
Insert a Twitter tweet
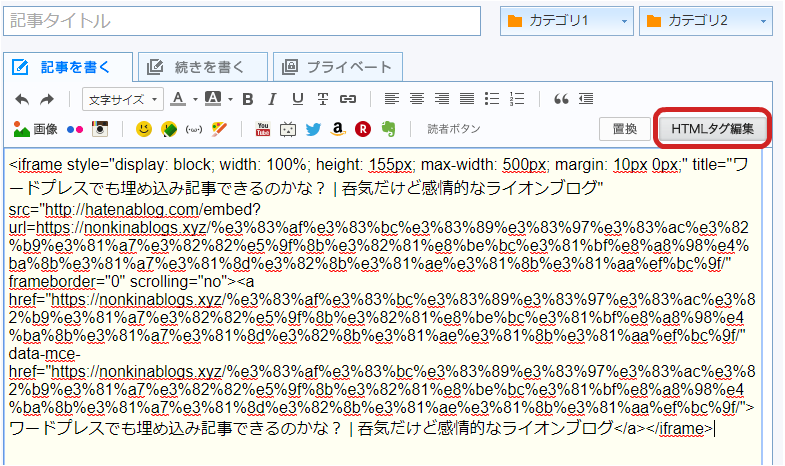coord(313,130)
